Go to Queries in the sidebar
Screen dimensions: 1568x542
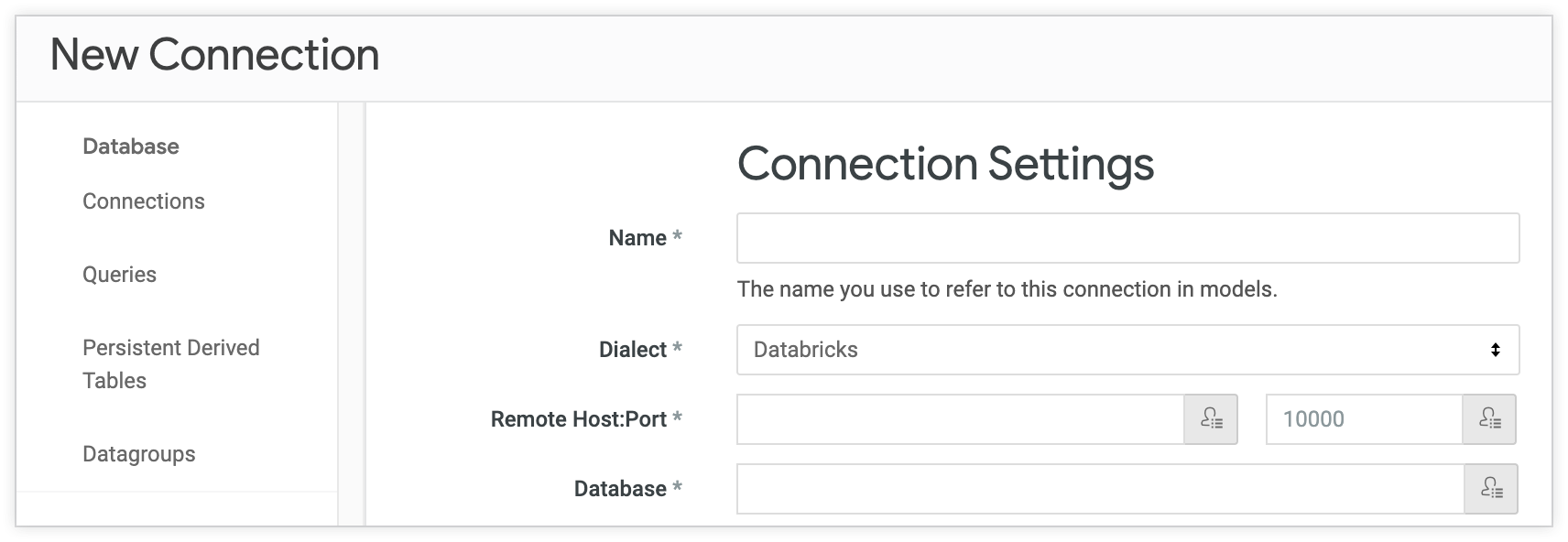[x=119, y=275]
